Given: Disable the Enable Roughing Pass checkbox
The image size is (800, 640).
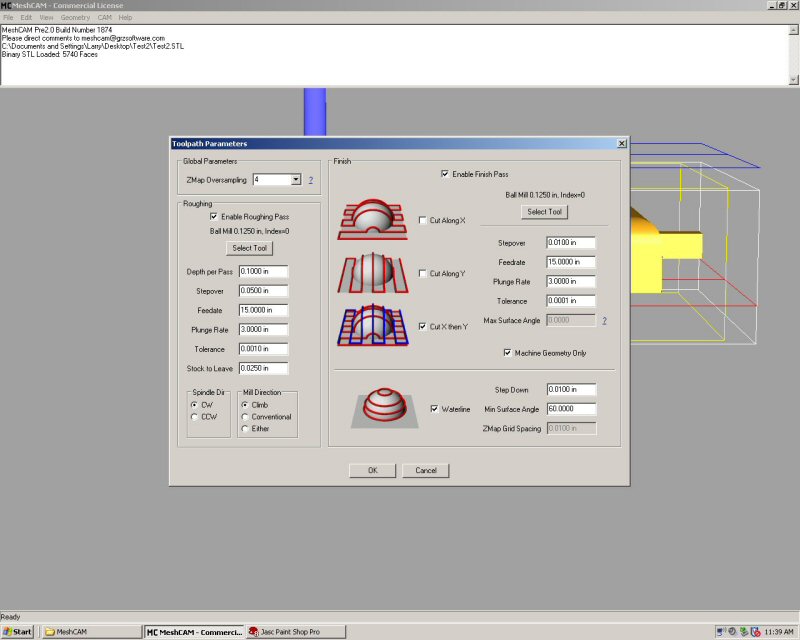Looking at the screenshot, I should pyautogui.click(x=214, y=216).
